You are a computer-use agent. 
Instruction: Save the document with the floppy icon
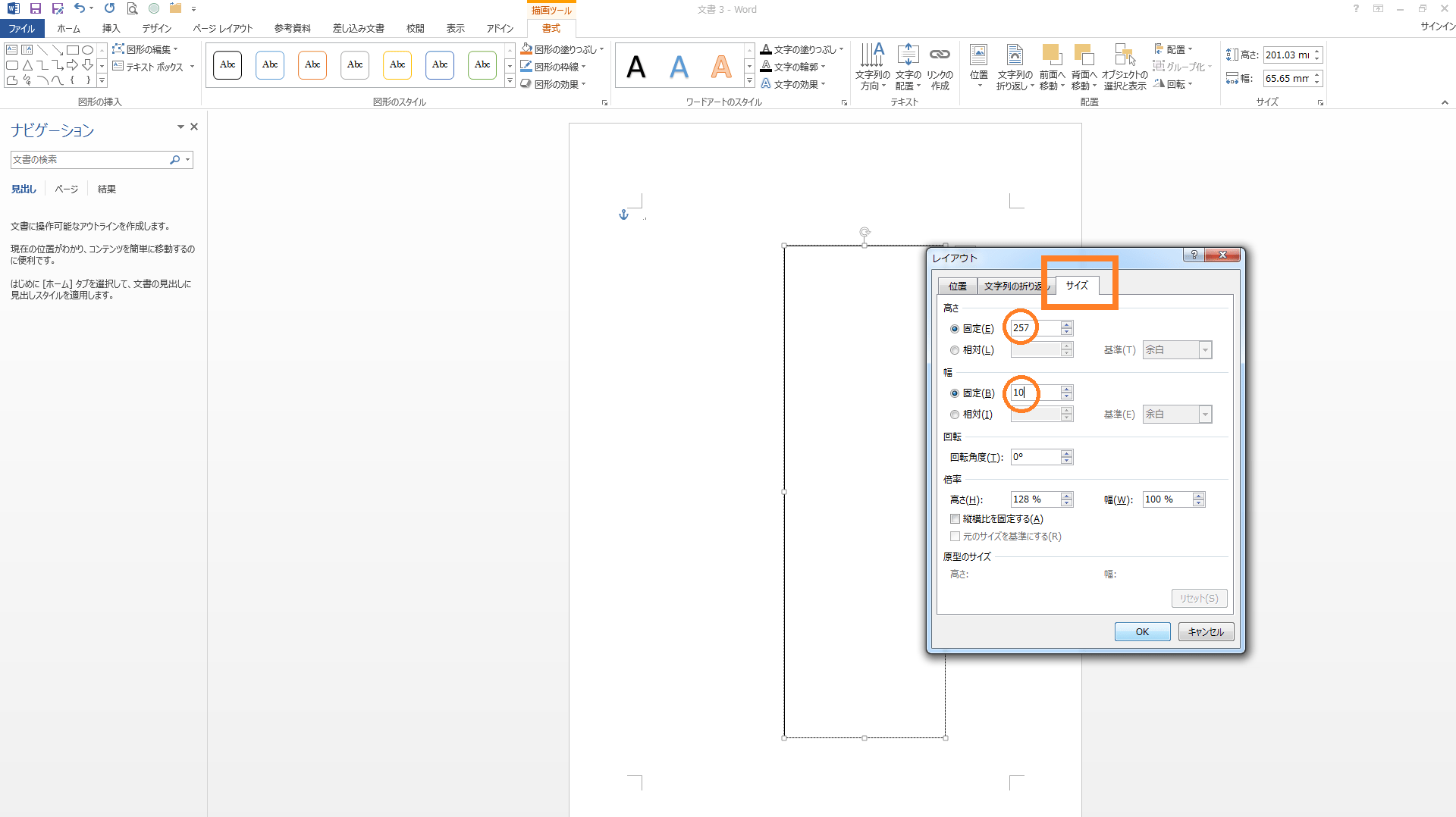coord(35,8)
